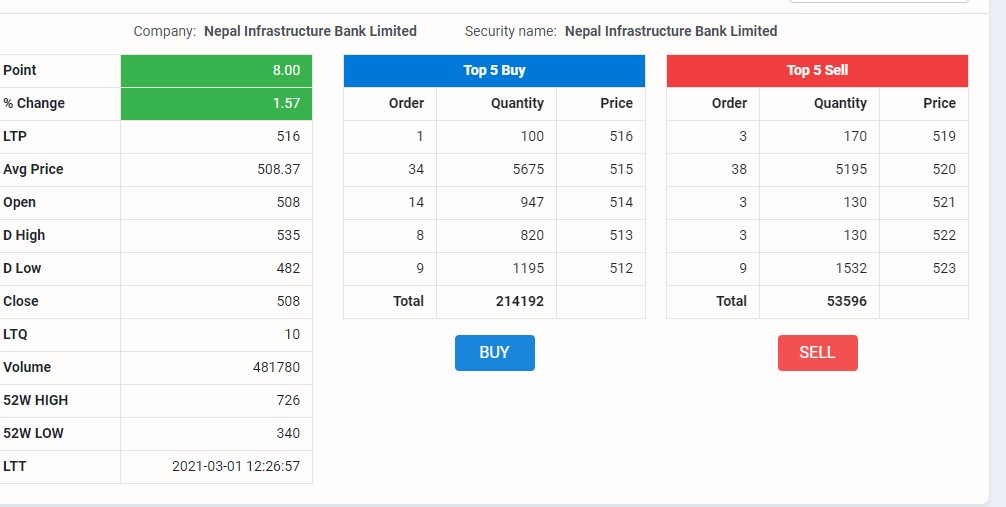Click the blue BUY button

pos(494,352)
